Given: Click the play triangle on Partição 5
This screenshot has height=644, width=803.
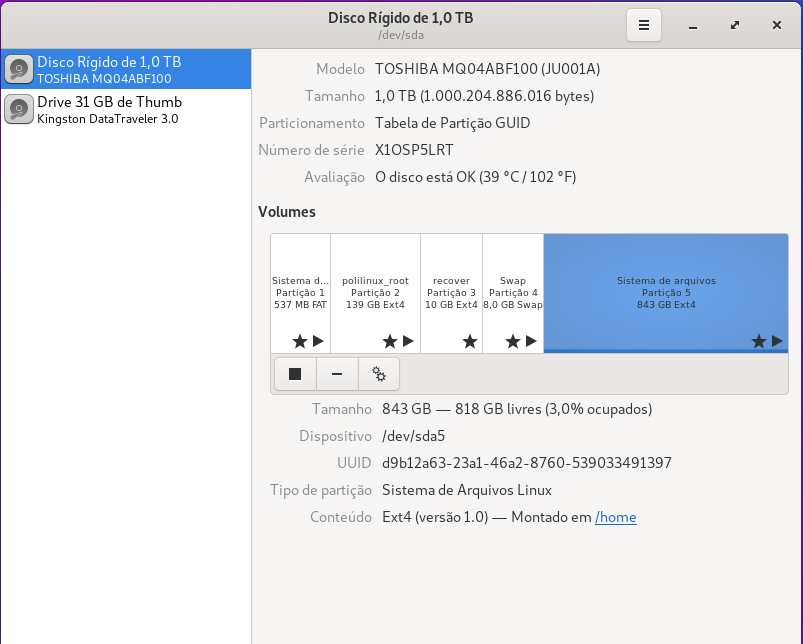Looking at the screenshot, I should click(x=777, y=341).
